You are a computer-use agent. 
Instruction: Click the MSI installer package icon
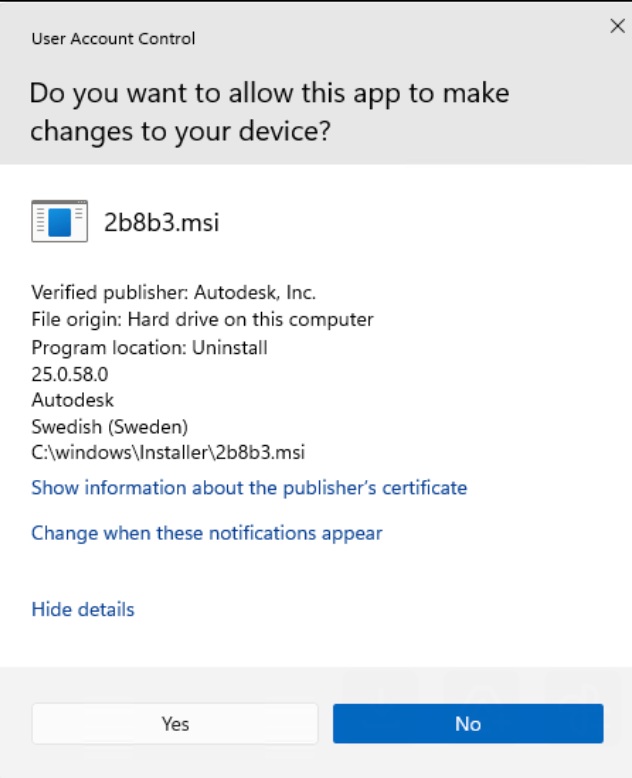tap(59, 221)
